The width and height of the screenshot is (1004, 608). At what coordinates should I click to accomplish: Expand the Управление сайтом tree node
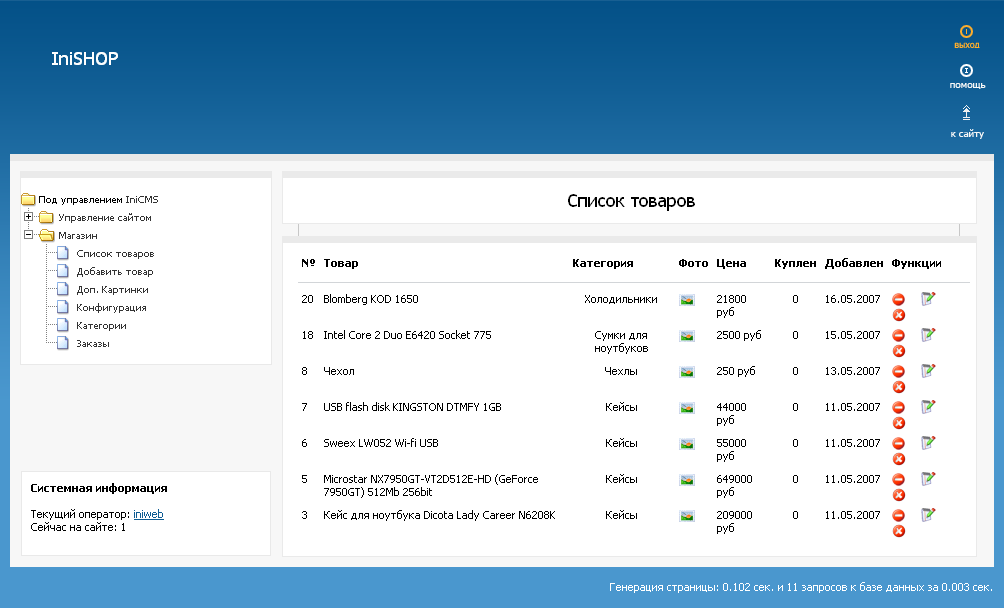coord(29,217)
